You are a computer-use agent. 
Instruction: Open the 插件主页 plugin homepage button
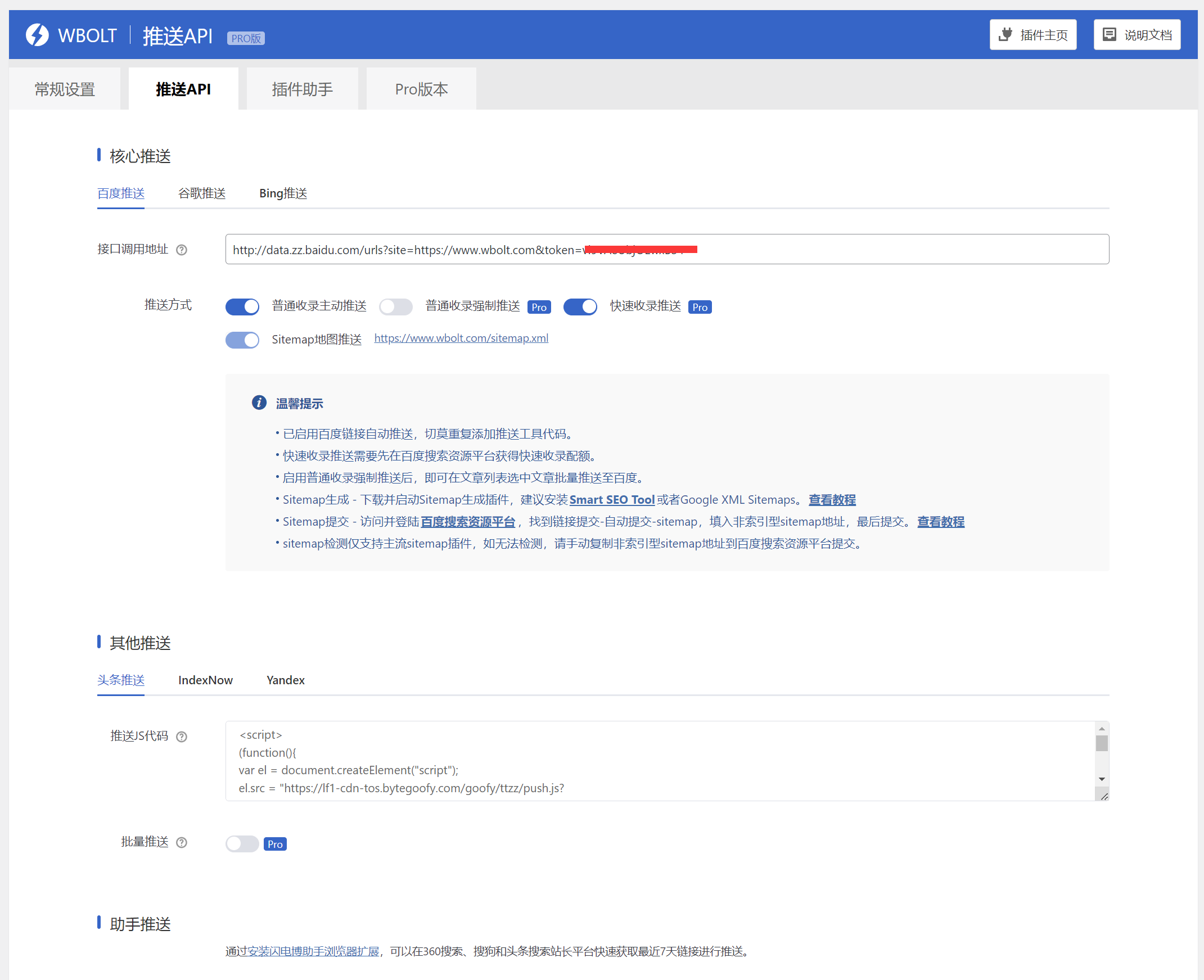pos(1033,35)
